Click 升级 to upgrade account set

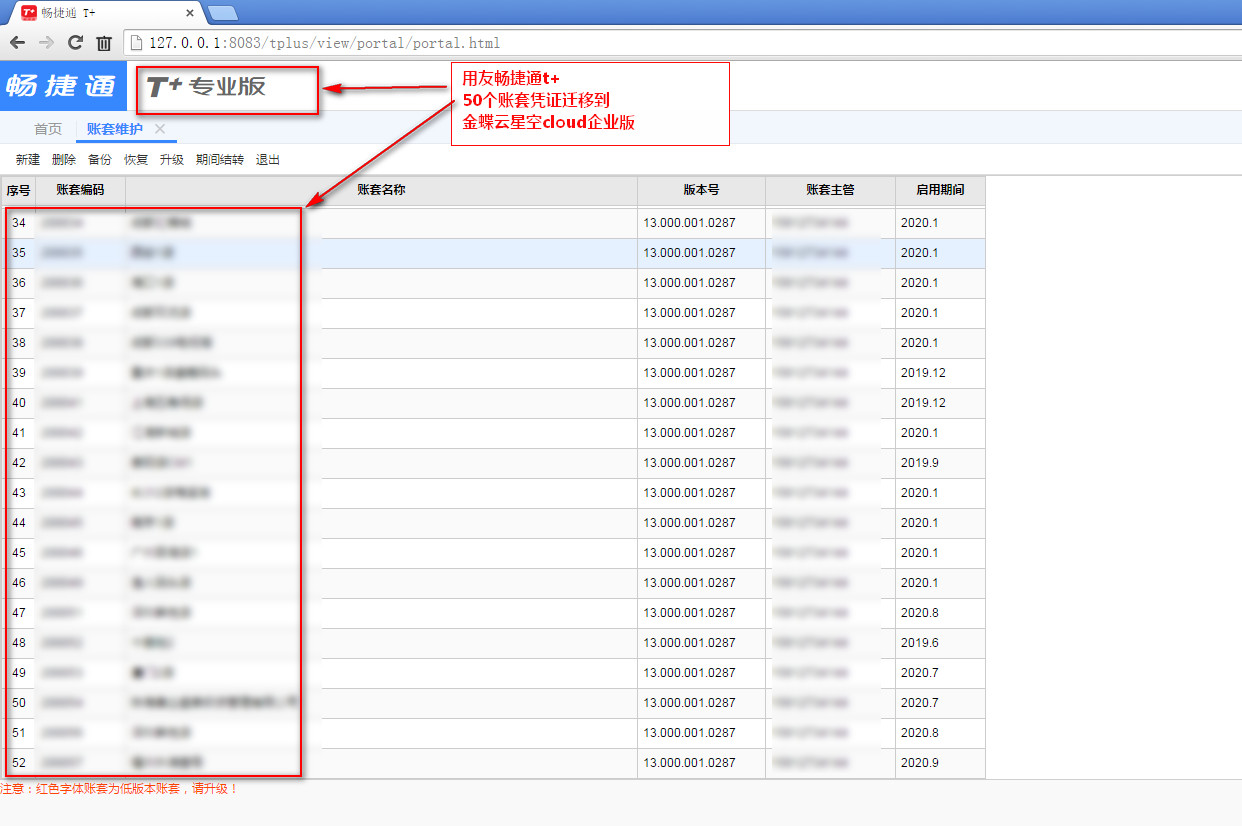[x=172, y=160]
